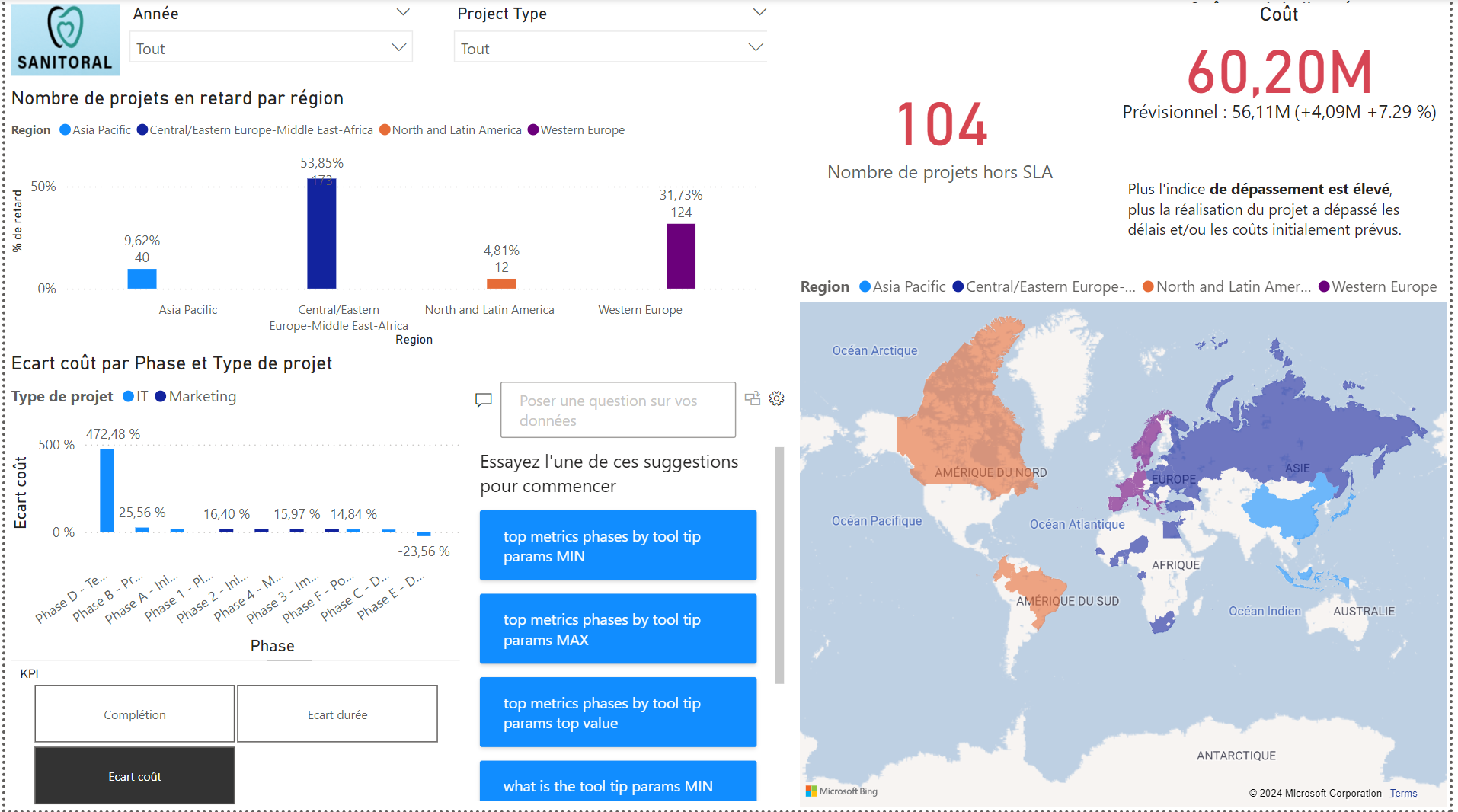
Task: Click suggestion 'what is the tool tip params MIN'
Action: 617,786
